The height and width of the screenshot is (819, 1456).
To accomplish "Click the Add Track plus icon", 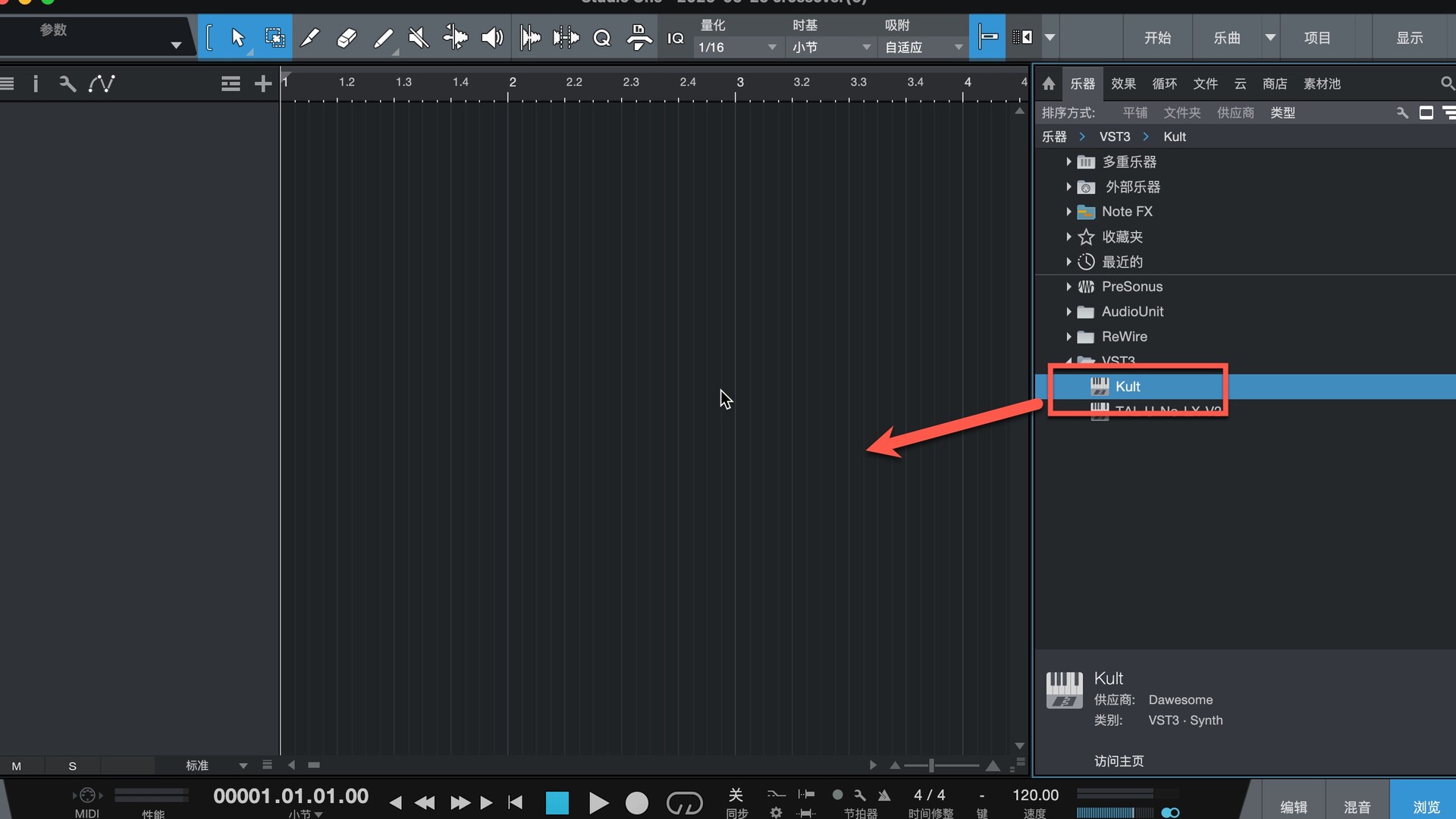I will click(262, 83).
